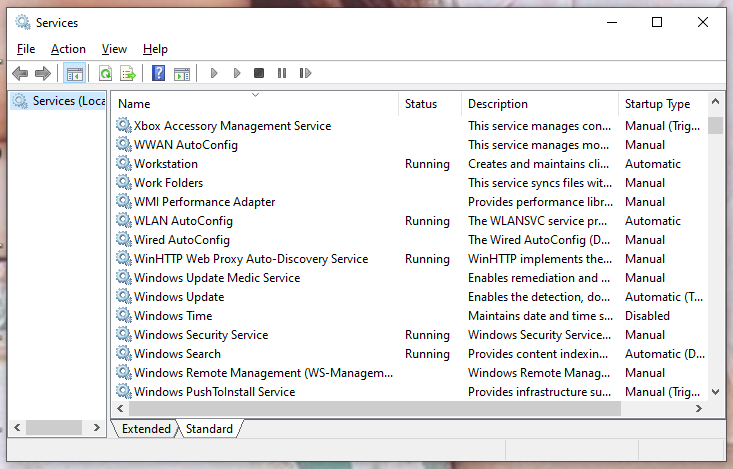The image size is (733, 469).
Task: Click 'Provides performance libr...' description
Action: tap(540, 202)
